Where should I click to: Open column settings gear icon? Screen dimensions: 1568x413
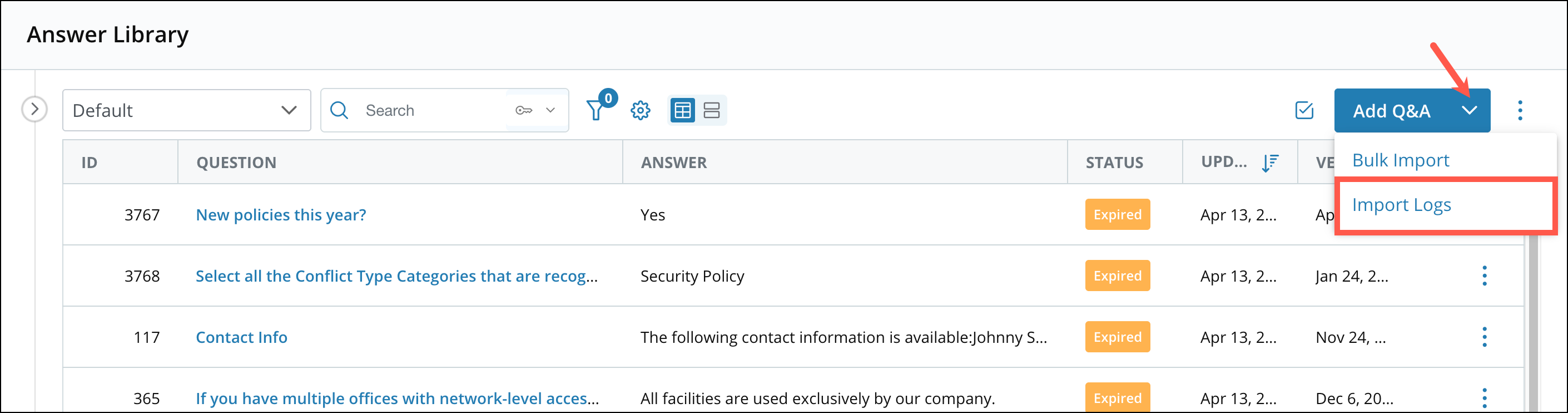[641, 110]
